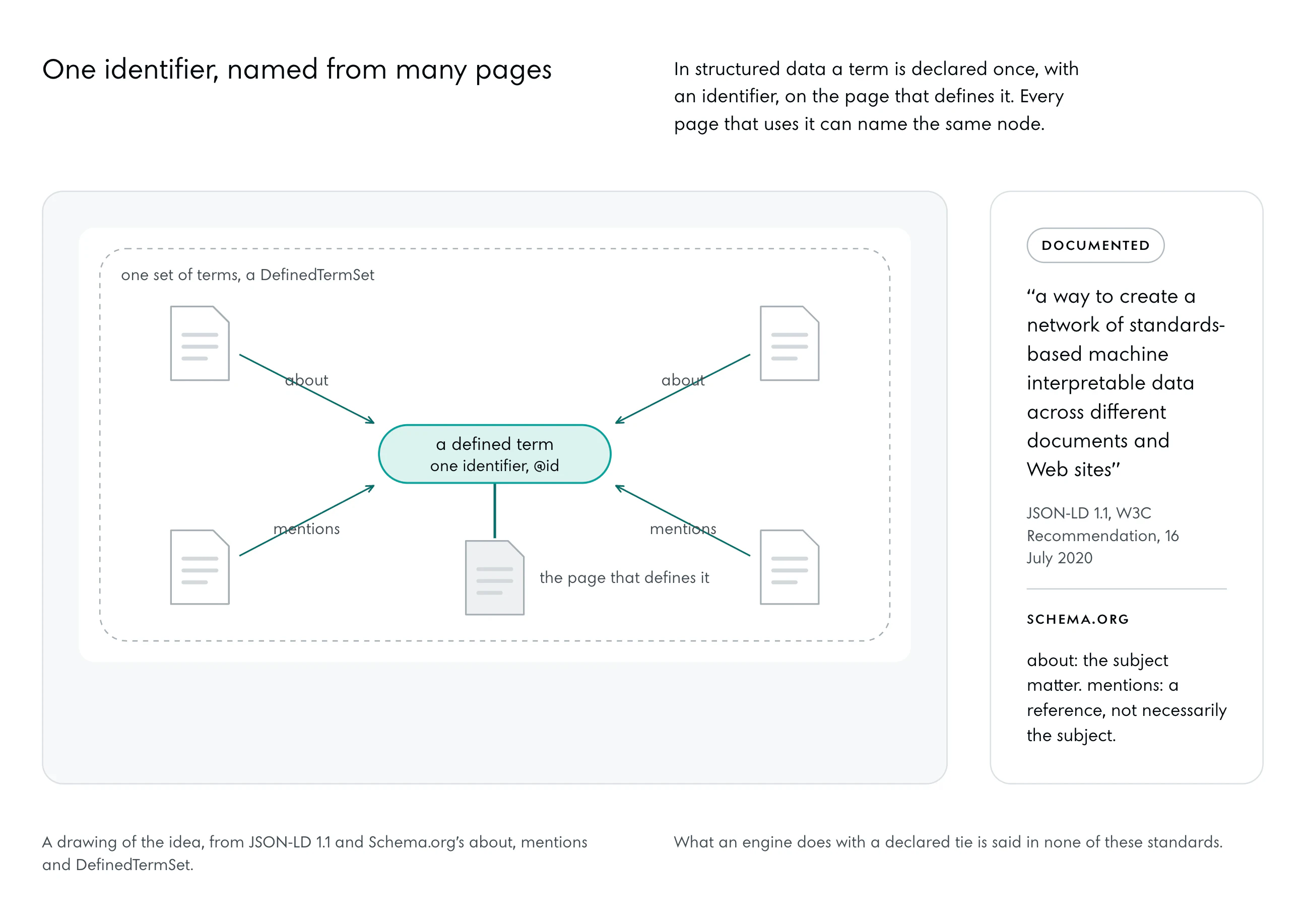Click the DOCUMENTED badge
Screen dimensions: 1306x924
point(1095,245)
